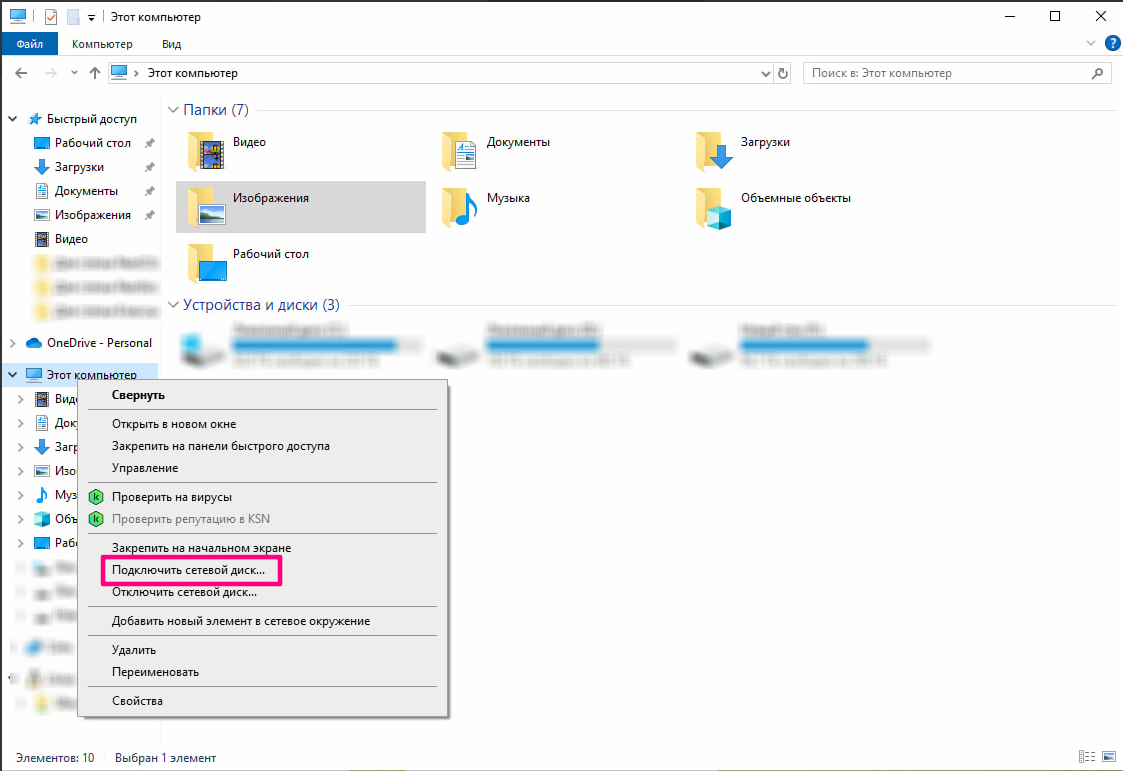
Task: Open the address bar history dropdown
Action: click(x=765, y=73)
